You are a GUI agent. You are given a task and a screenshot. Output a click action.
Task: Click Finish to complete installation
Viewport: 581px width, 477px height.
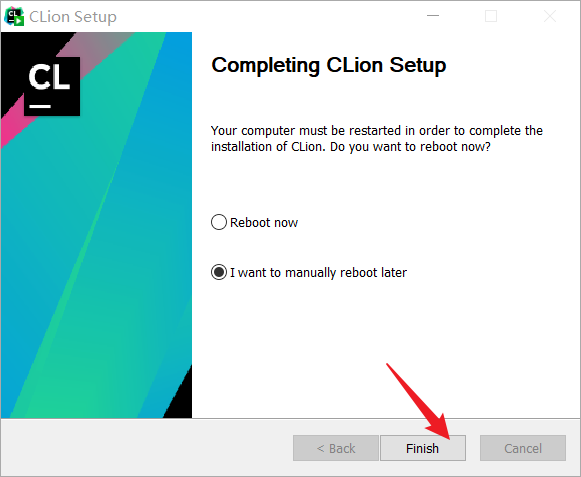coord(423,448)
